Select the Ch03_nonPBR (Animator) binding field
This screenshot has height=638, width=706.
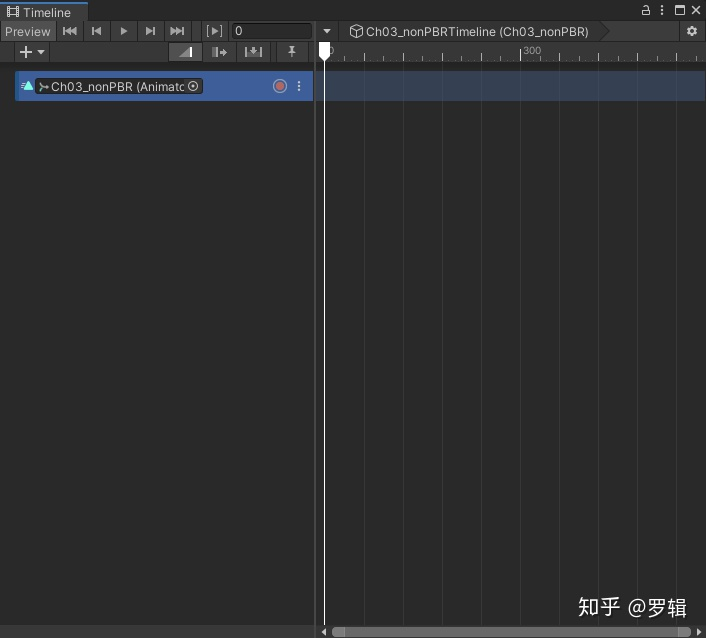[x=119, y=86]
